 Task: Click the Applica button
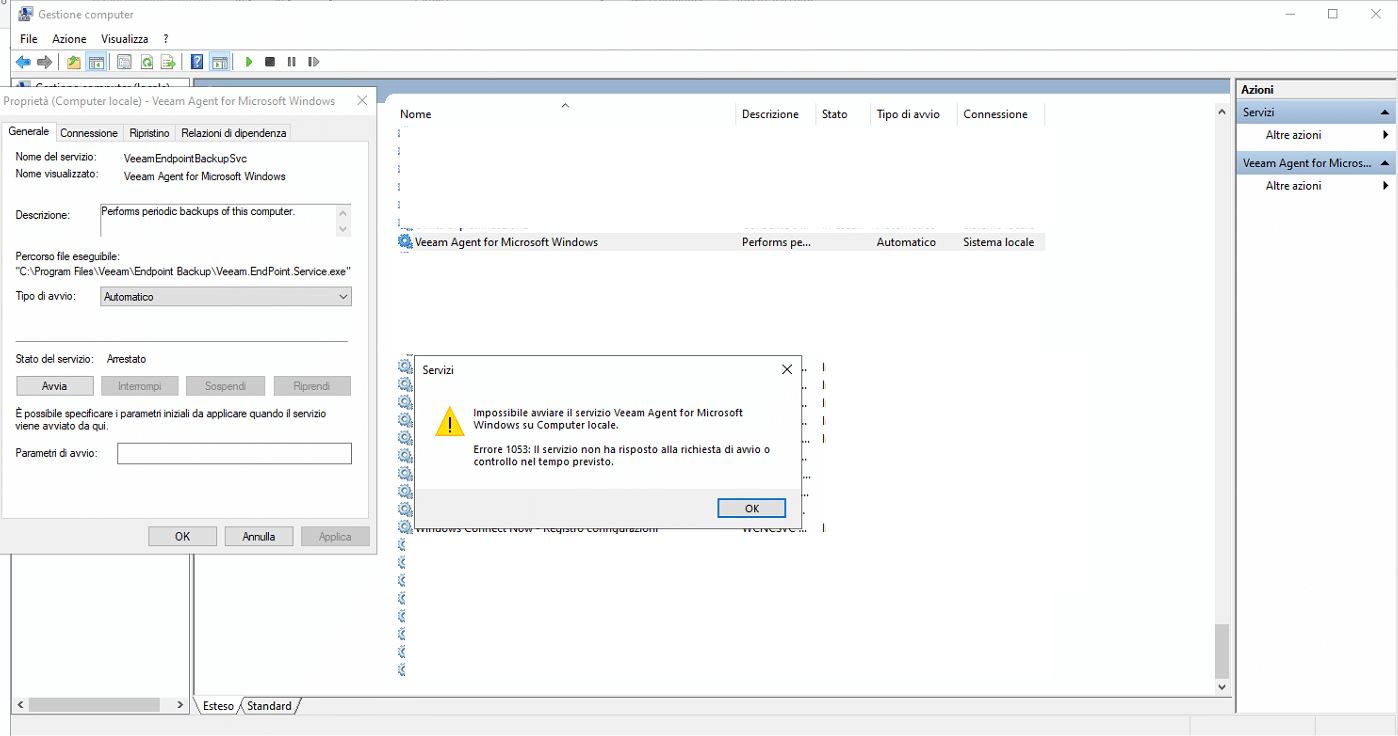[x=335, y=536]
